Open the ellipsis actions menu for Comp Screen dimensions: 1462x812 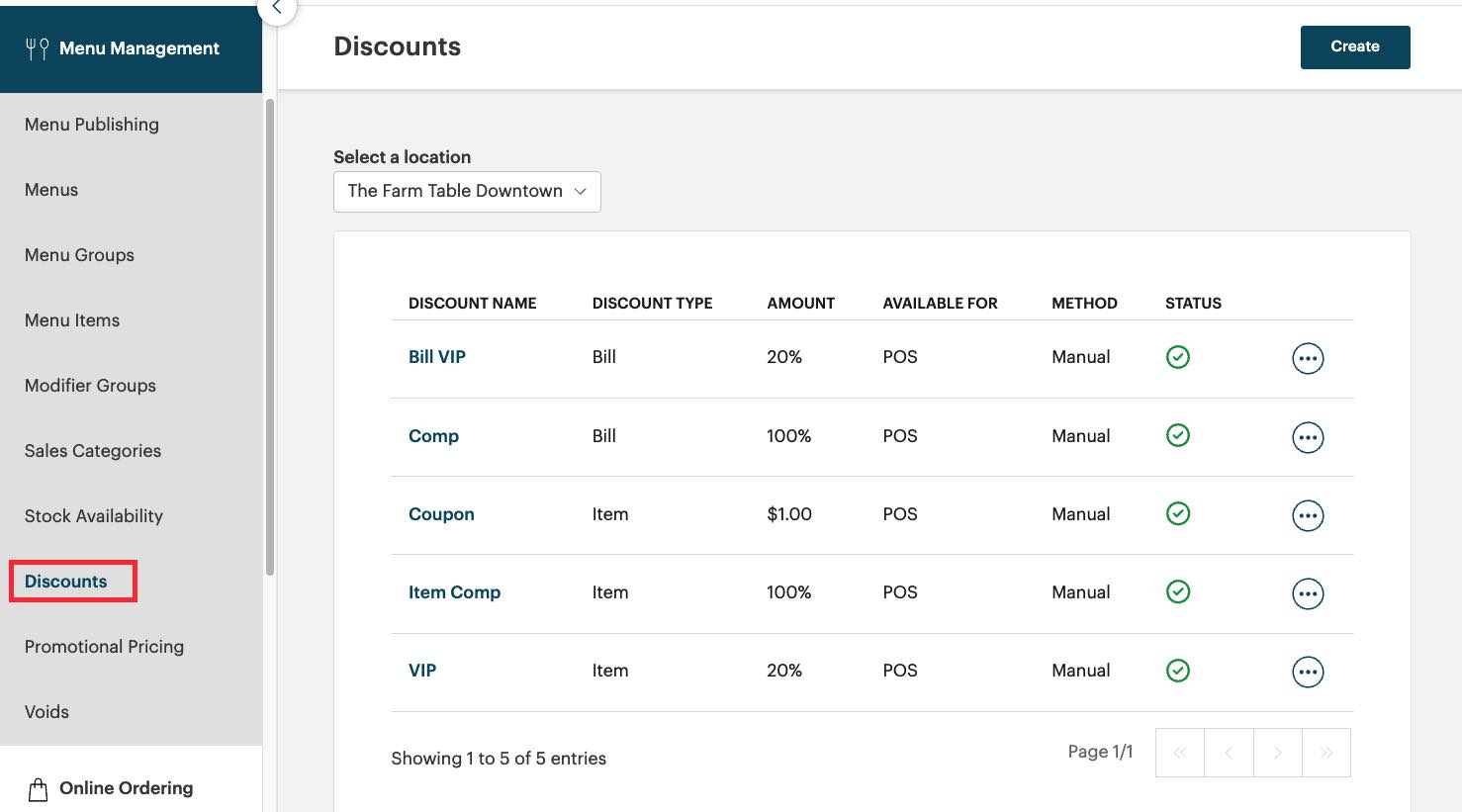[1308, 436]
